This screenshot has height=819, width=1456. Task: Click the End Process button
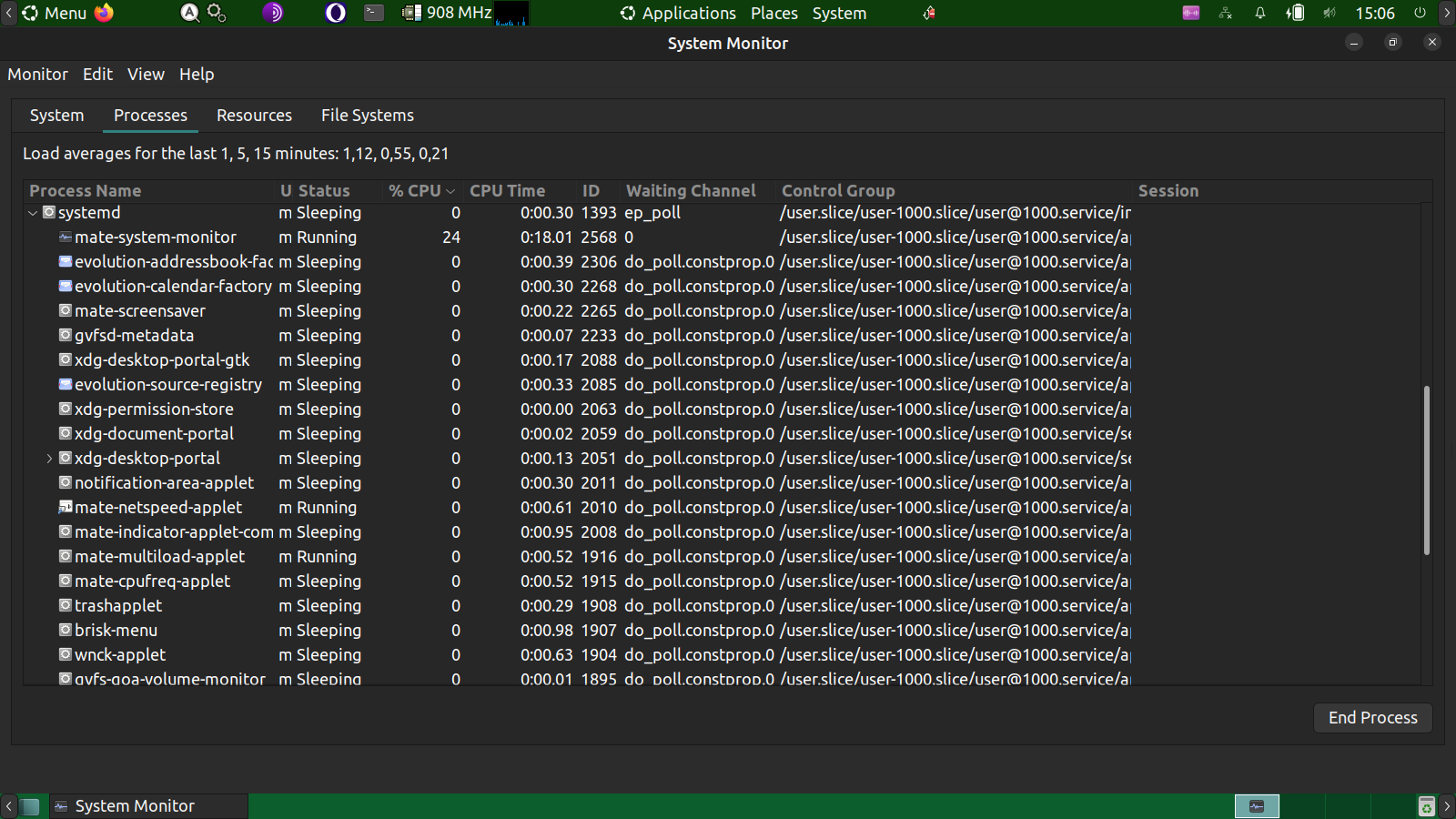(1372, 718)
